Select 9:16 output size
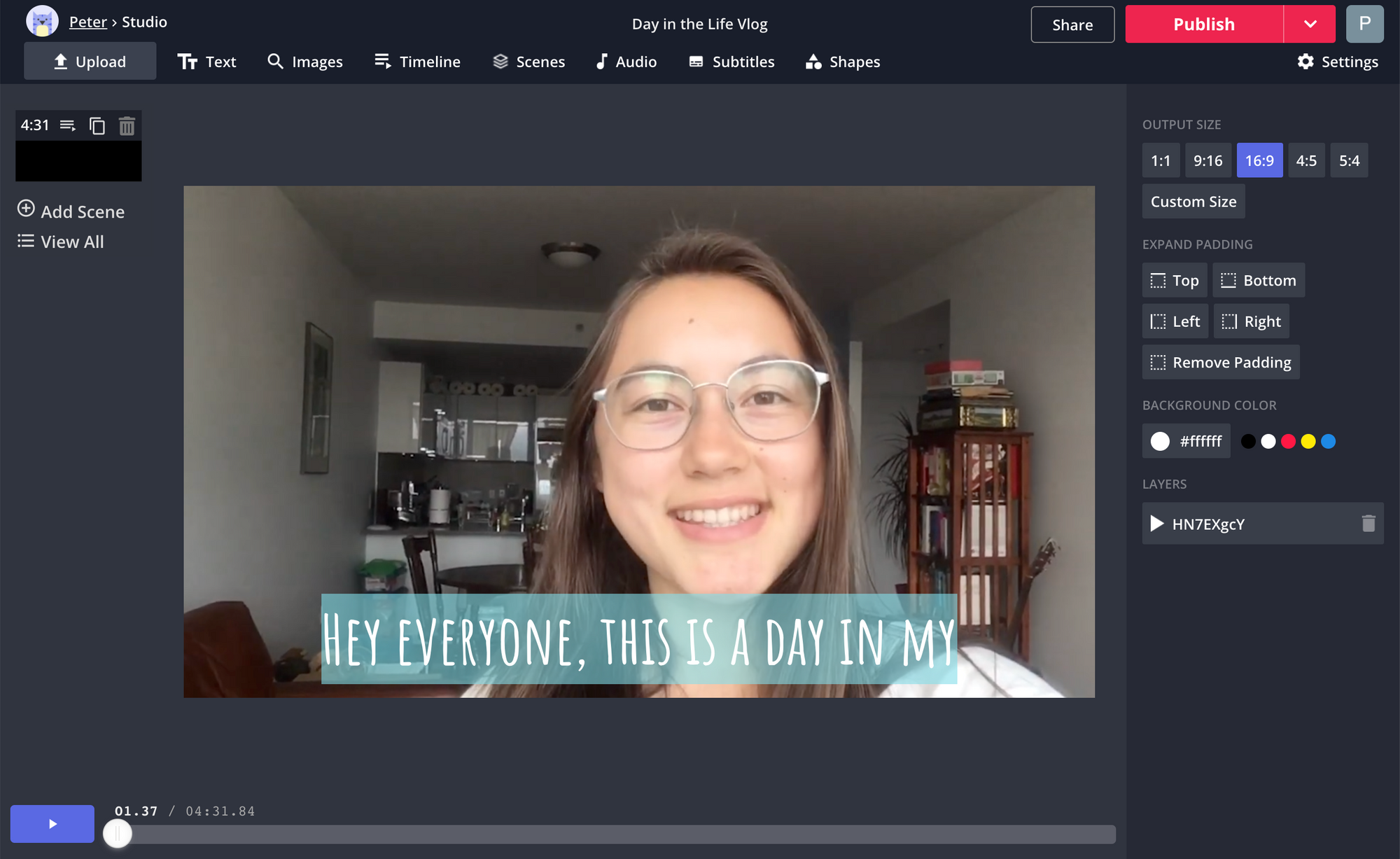The image size is (1400, 859). (1207, 160)
